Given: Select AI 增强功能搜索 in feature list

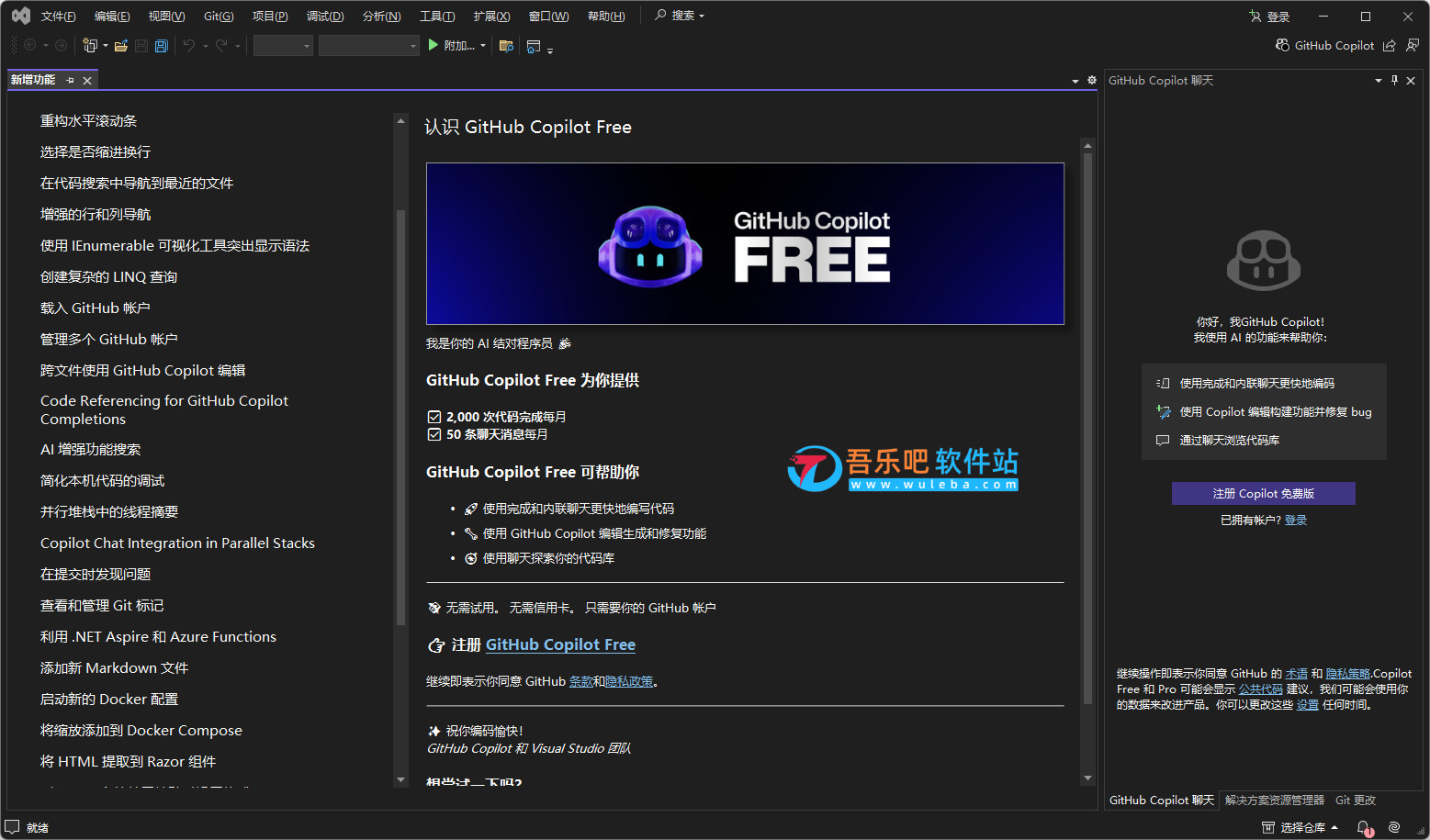Looking at the screenshot, I should click(x=90, y=449).
